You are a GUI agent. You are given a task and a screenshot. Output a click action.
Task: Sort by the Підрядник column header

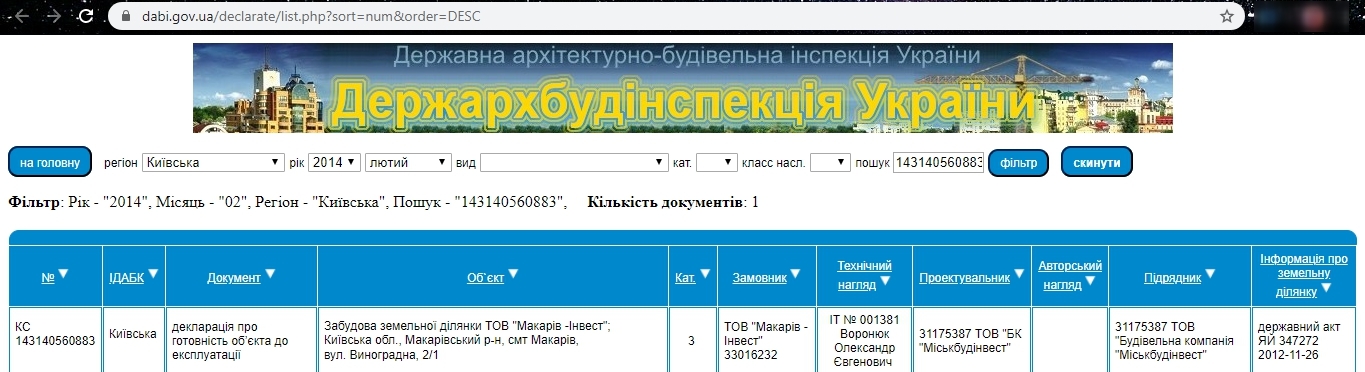pos(1172,277)
